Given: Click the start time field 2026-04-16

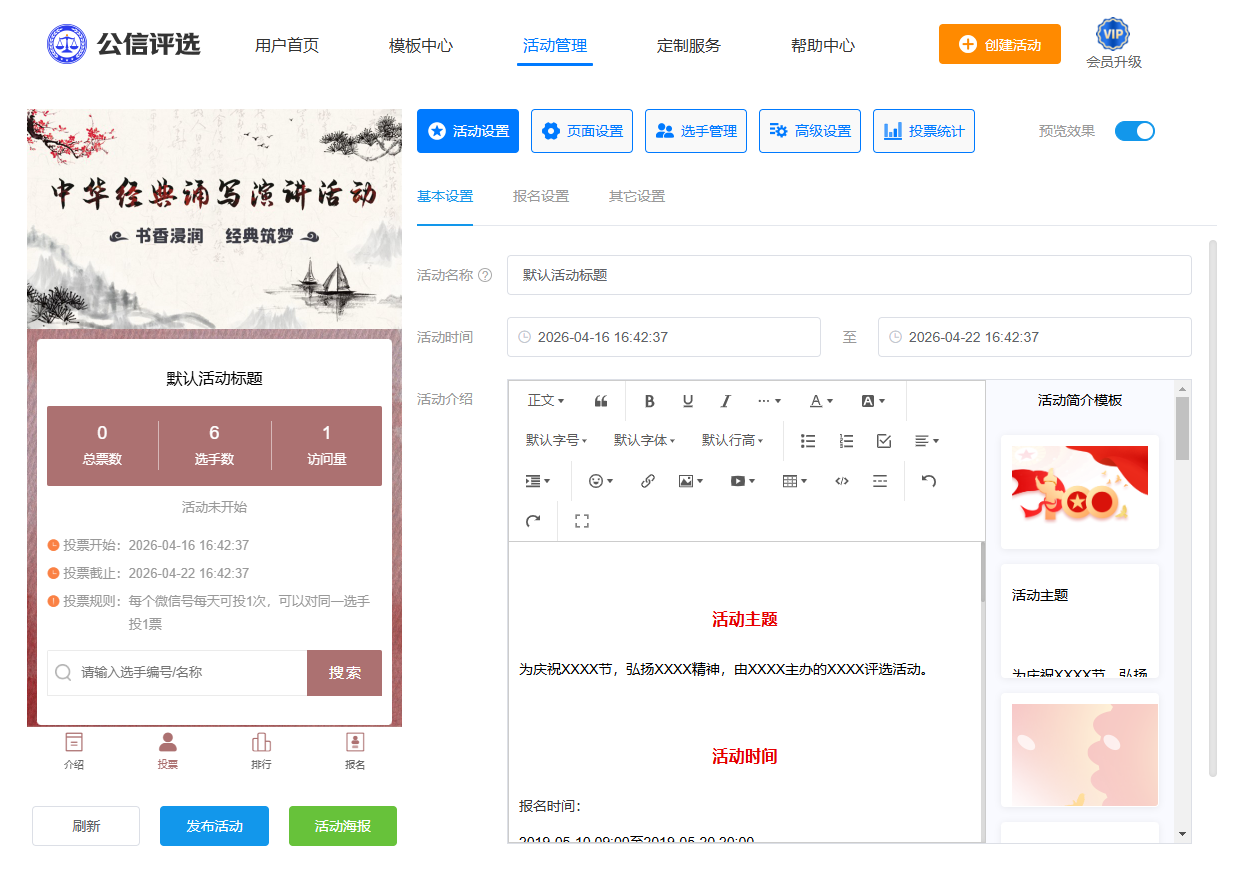Looking at the screenshot, I should pos(664,337).
